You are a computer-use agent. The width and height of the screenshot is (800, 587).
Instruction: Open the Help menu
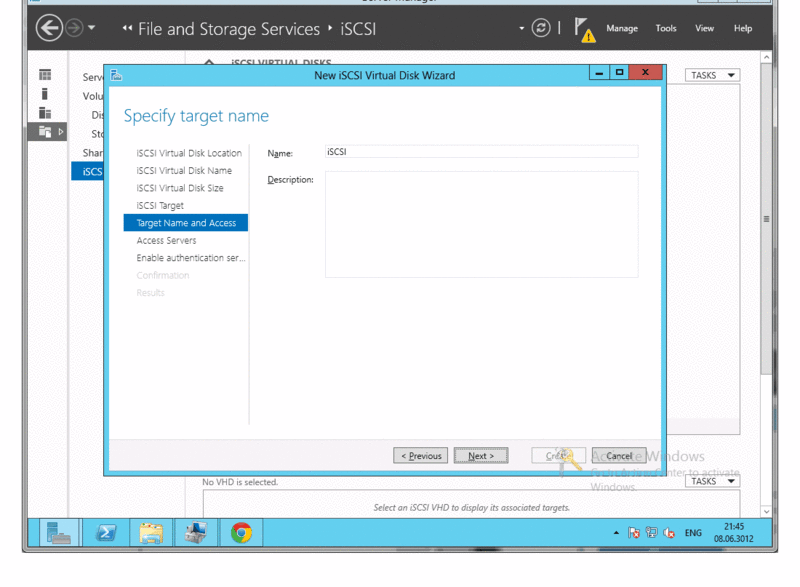pyautogui.click(x=743, y=29)
